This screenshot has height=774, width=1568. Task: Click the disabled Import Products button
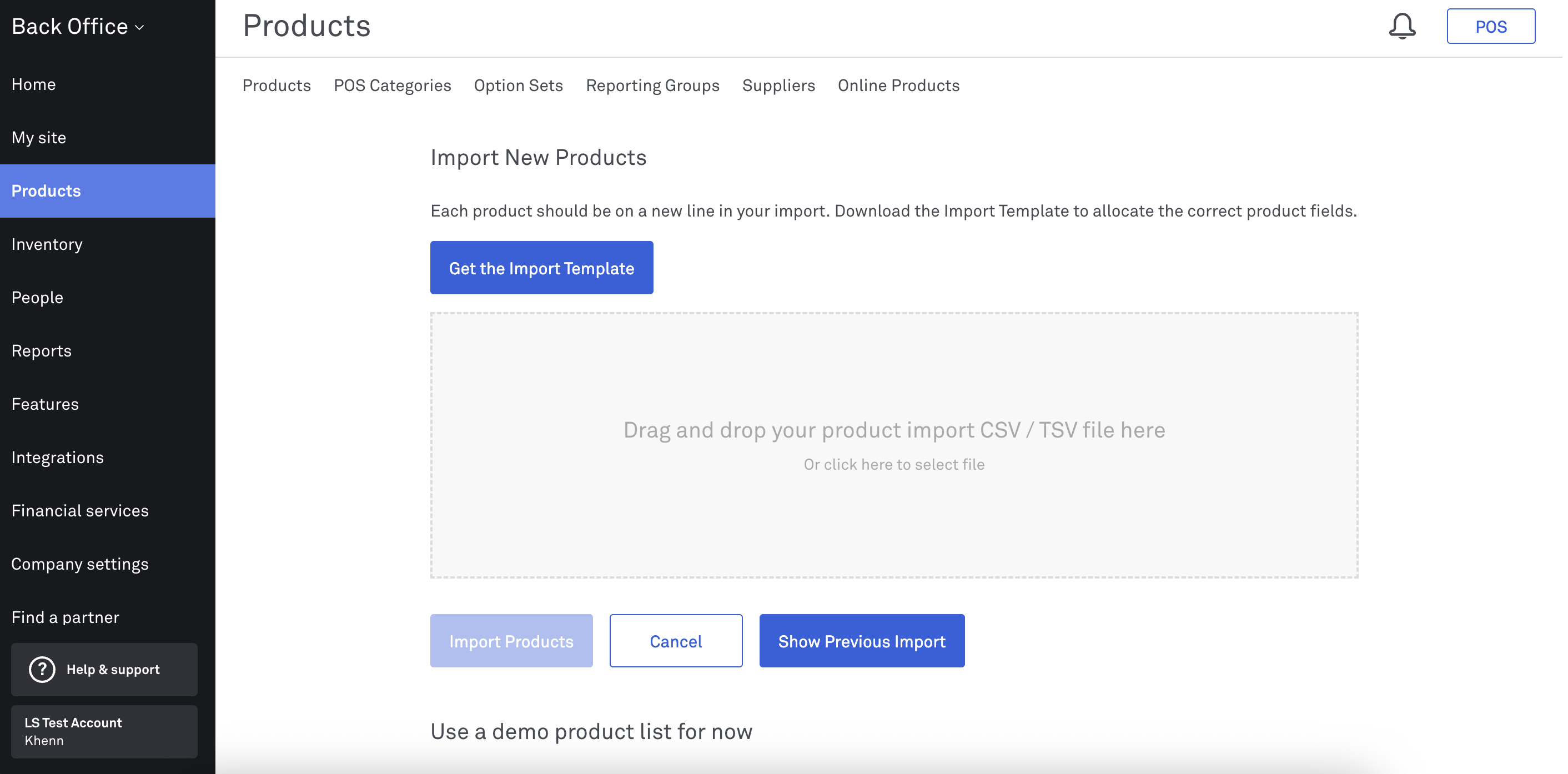pyautogui.click(x=511, y=641)
